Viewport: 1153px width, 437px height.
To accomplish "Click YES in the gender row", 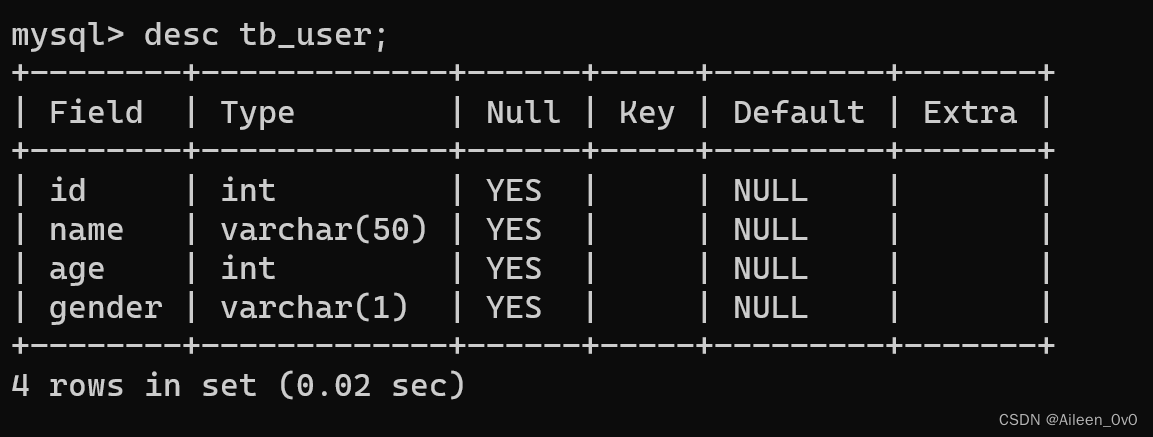I will 514,307.
